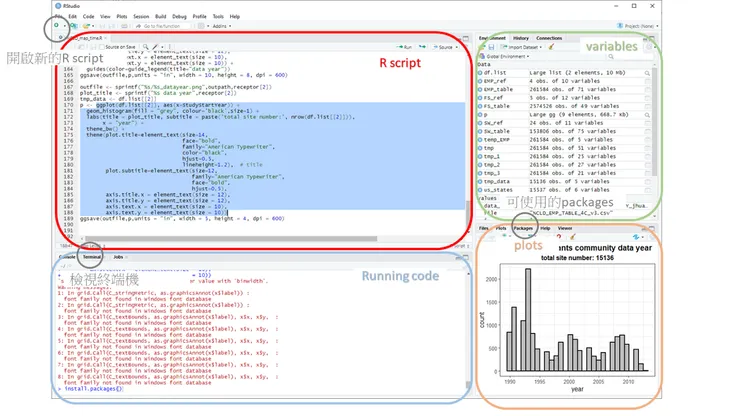
Task: Click the tmp_1 variable row
Action: pyautogui.click(x=564, y=156)
